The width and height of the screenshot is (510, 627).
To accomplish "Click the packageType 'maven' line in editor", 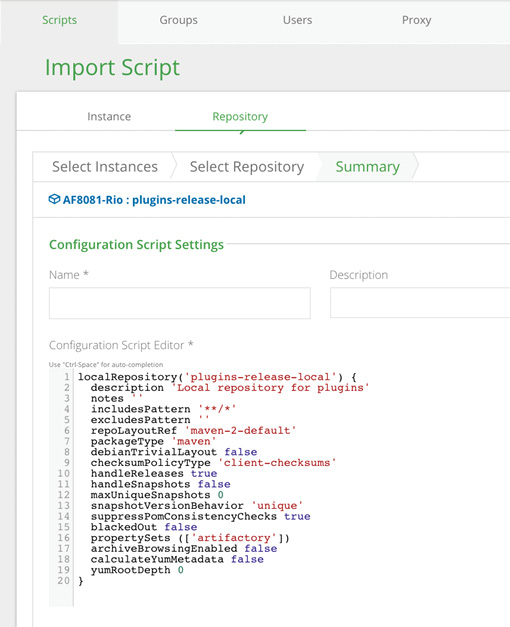I will click(x=153, y=441).
